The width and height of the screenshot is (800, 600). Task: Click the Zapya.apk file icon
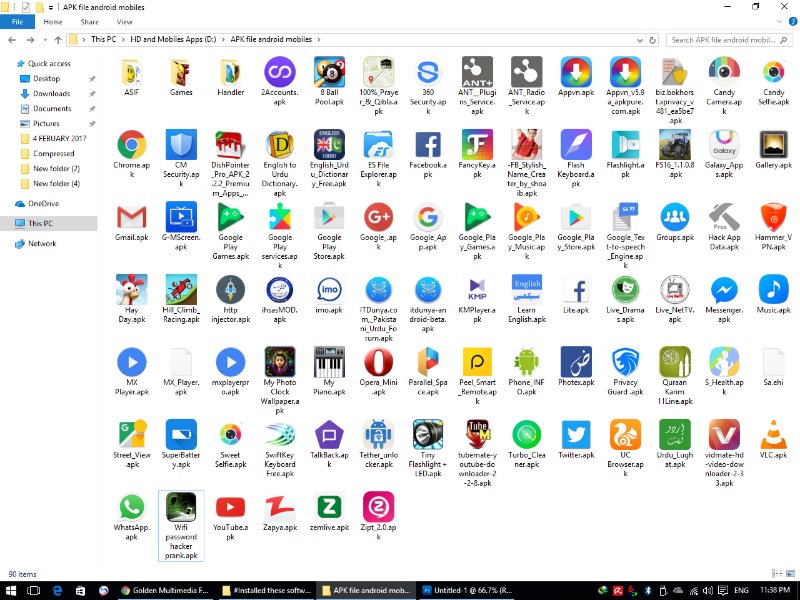click(x=280, y=508)
